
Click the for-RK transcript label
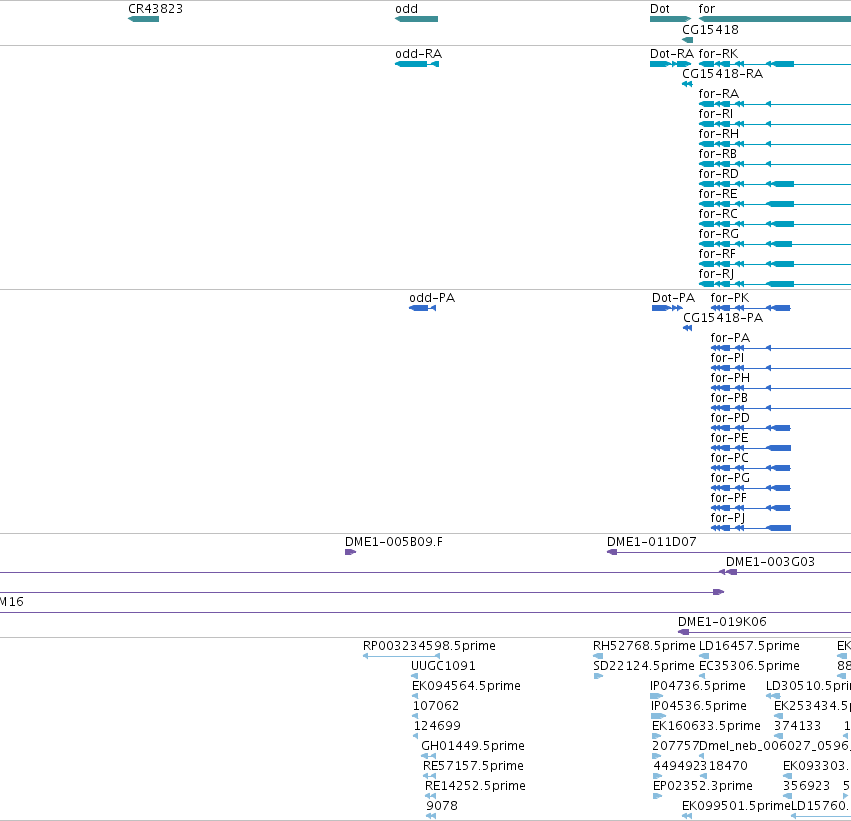tap(718, 54)
